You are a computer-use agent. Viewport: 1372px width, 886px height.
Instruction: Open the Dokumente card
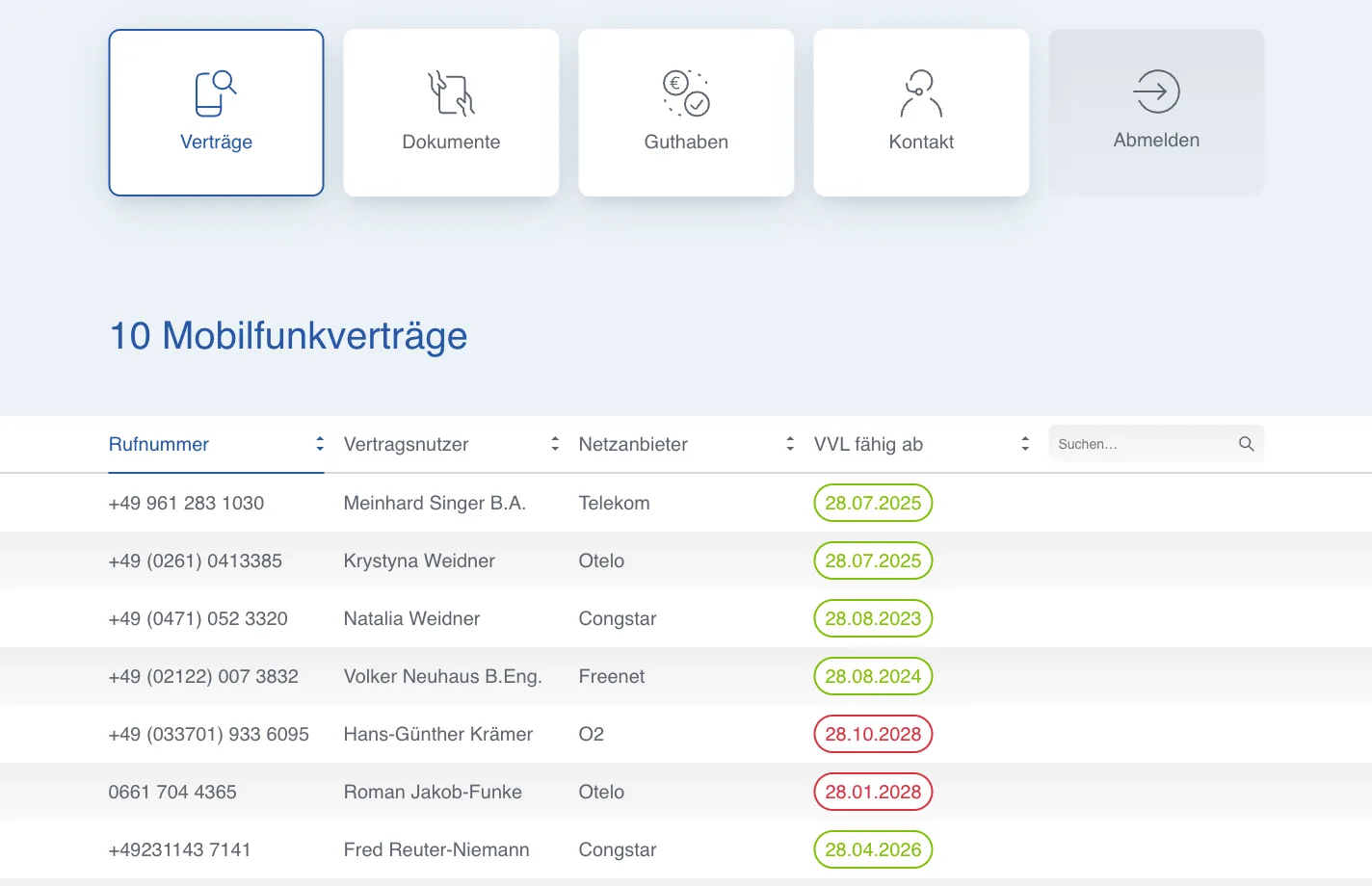coord(451,113)
